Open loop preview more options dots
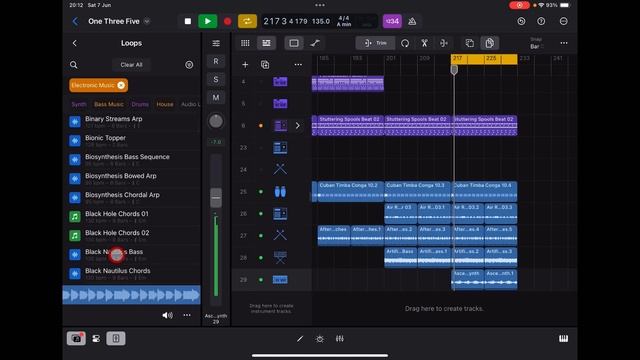 (187, 315)
